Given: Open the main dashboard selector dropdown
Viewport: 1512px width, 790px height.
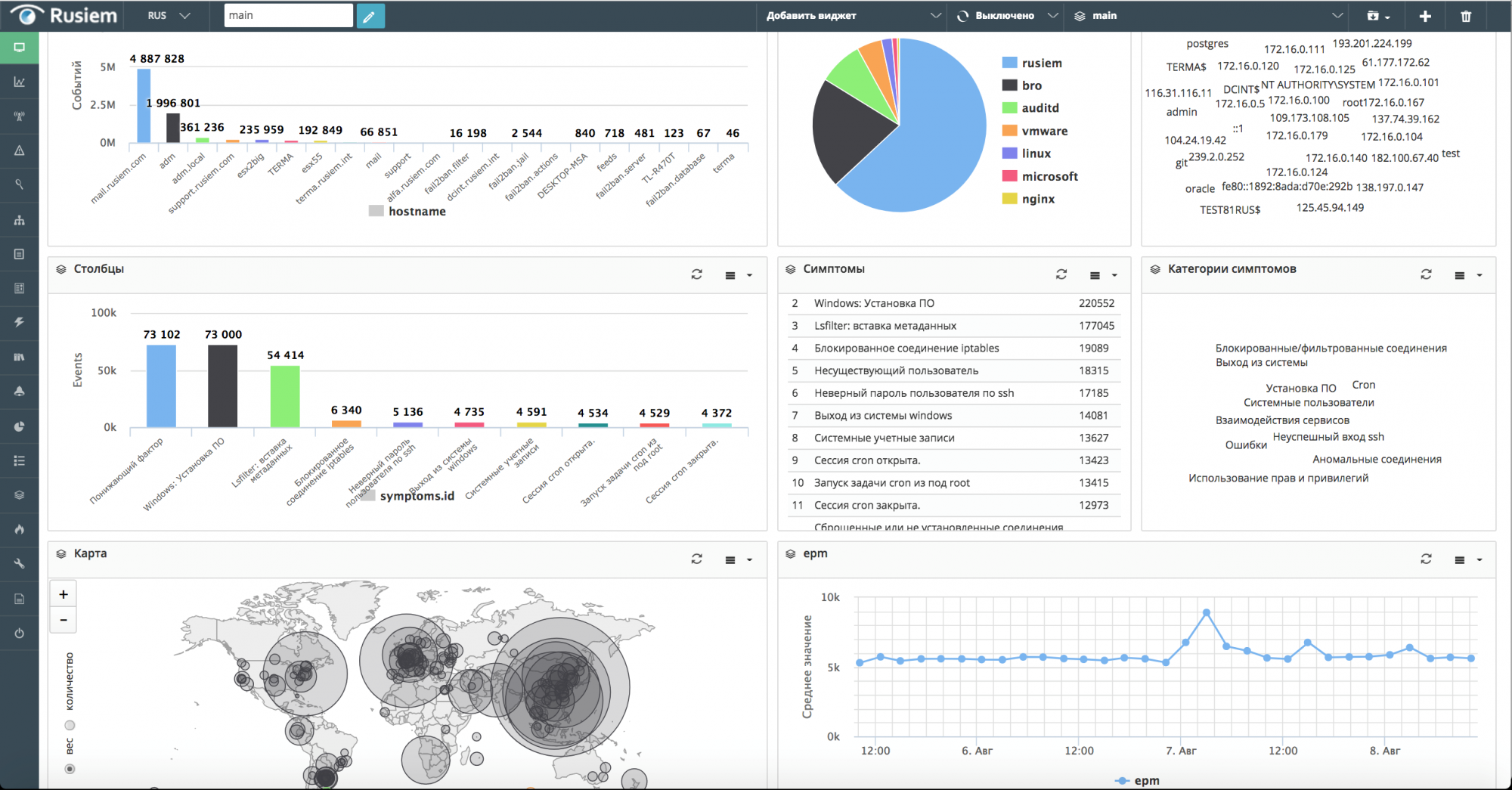Looking at the screenshot, I should tap(1208, 16).
